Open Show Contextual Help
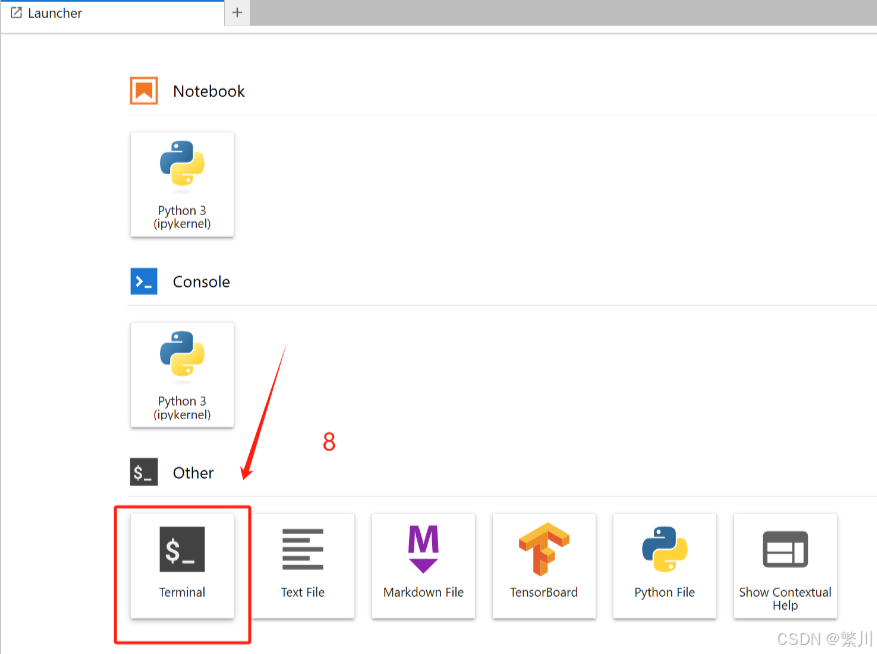This screenshot has height=654, width=877. click(x=785, y=566)
